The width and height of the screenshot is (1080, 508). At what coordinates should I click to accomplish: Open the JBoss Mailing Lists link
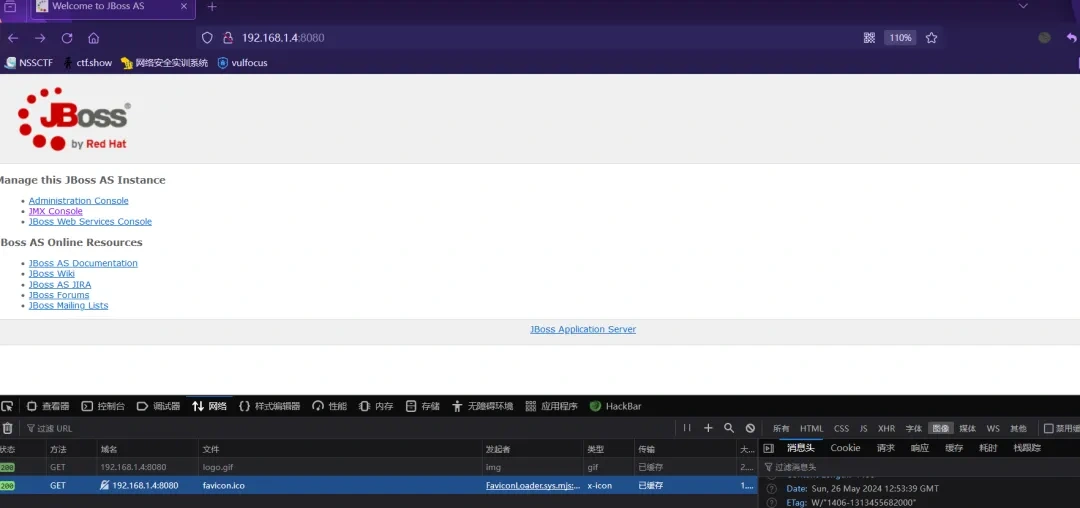tap(68, 305)
